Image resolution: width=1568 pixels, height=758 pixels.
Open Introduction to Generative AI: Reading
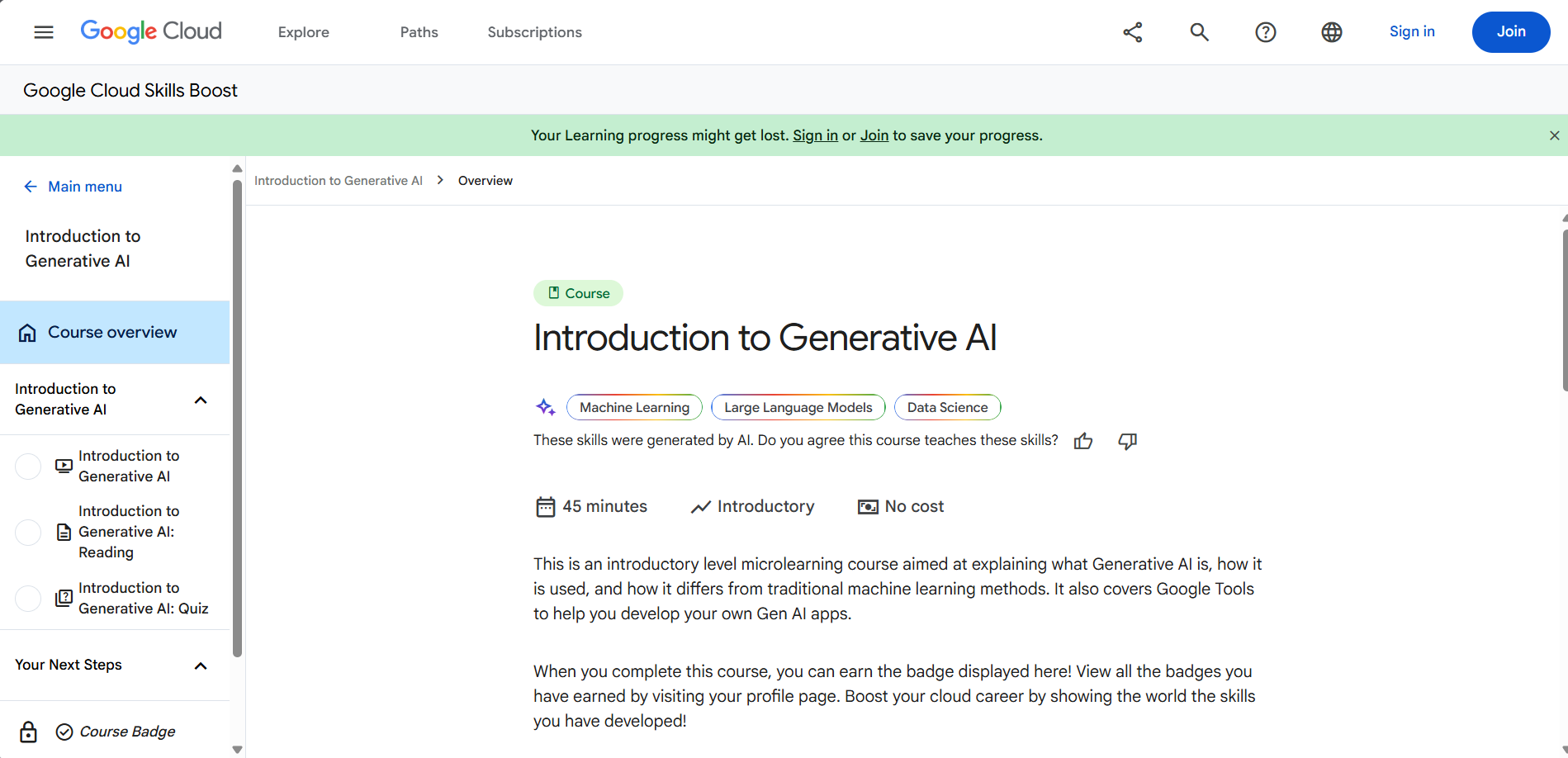tap(129, 532)
